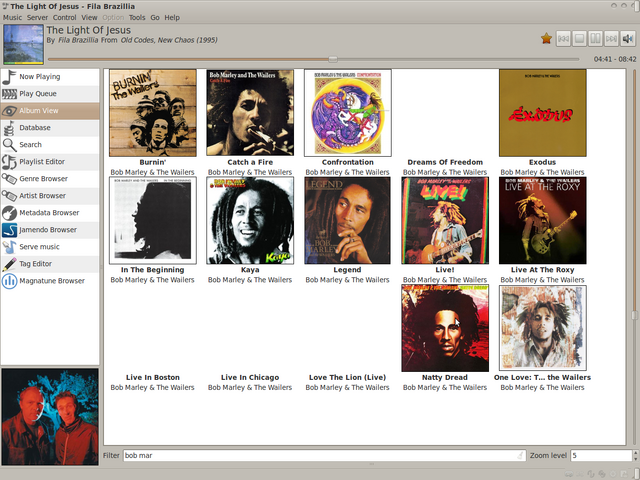The image size is (640, 480).
Task: Open the Tools menu
Action: (137, 18)
